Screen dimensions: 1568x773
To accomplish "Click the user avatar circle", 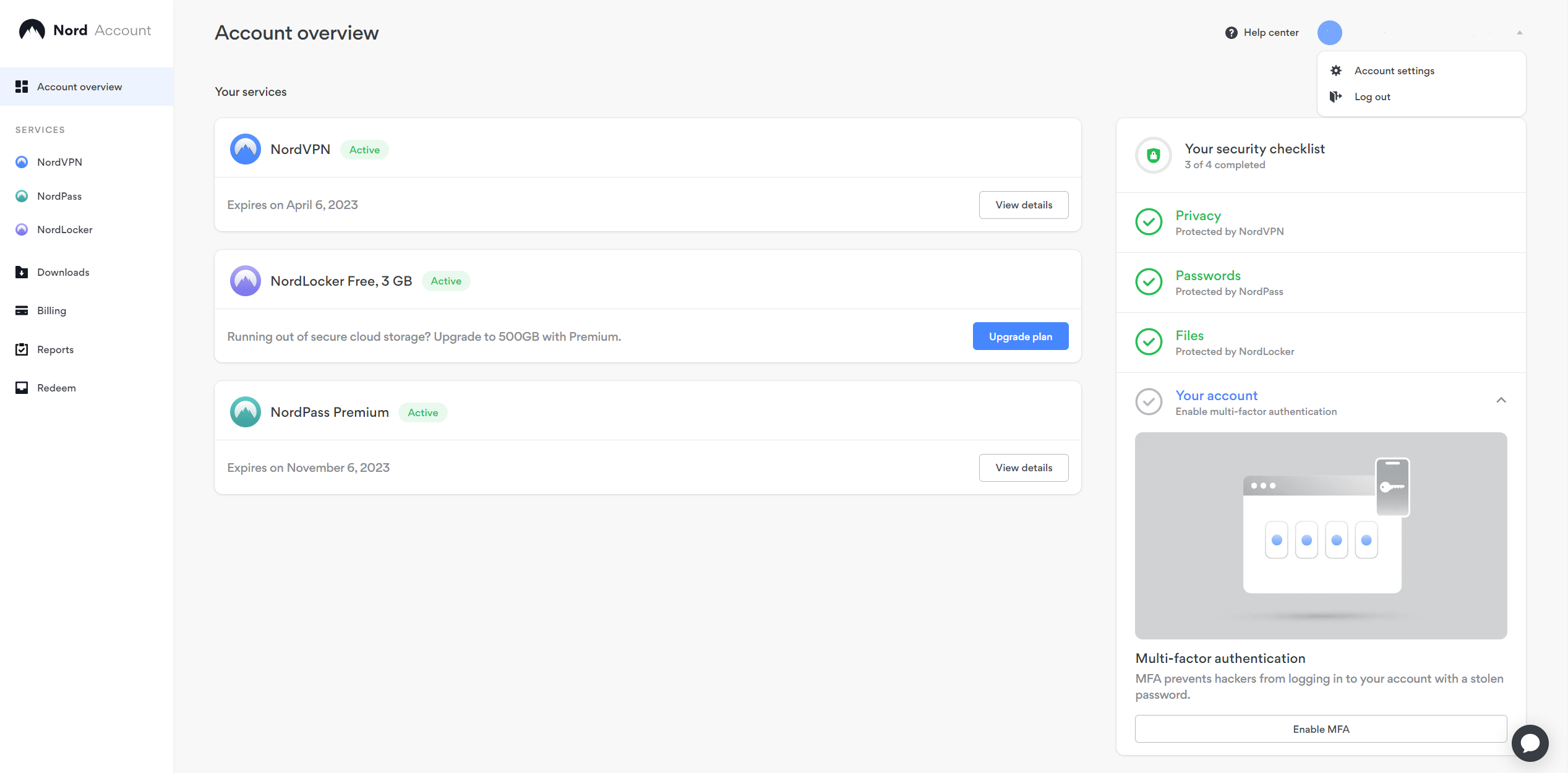I will point(1329,33).
